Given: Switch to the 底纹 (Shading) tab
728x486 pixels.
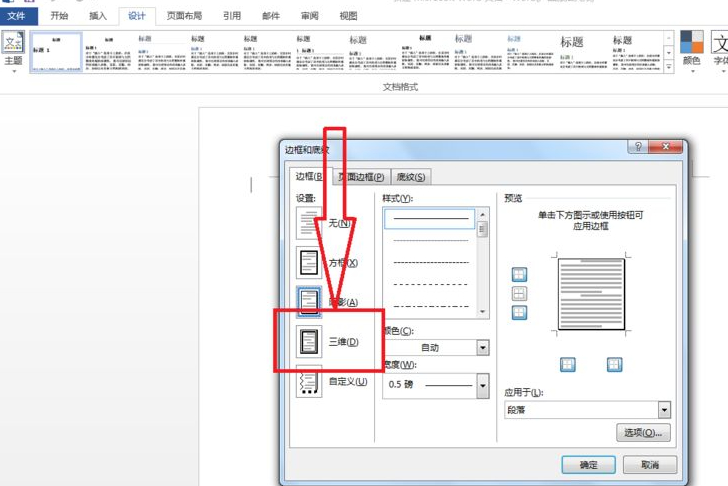Looking at the screenshot, I should pos(411,177).
